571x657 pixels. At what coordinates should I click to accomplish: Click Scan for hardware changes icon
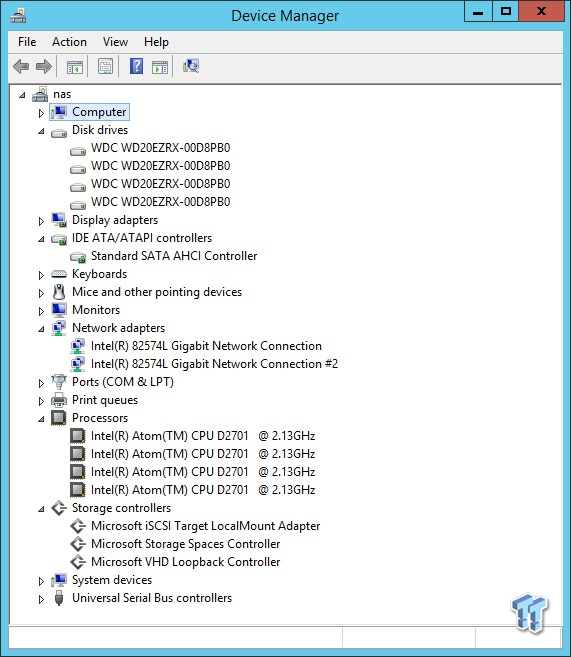[x=191, y=66]
